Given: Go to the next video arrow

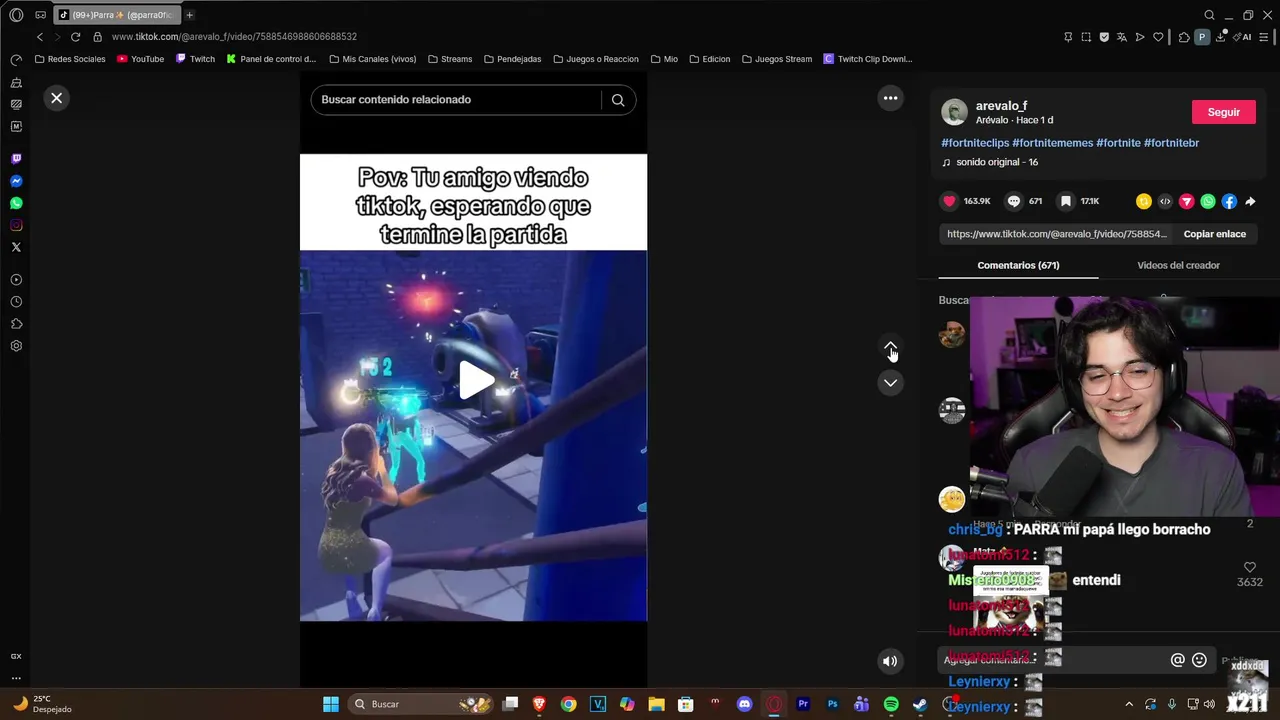Looking at the screenshot, I should tap(890, 383).
